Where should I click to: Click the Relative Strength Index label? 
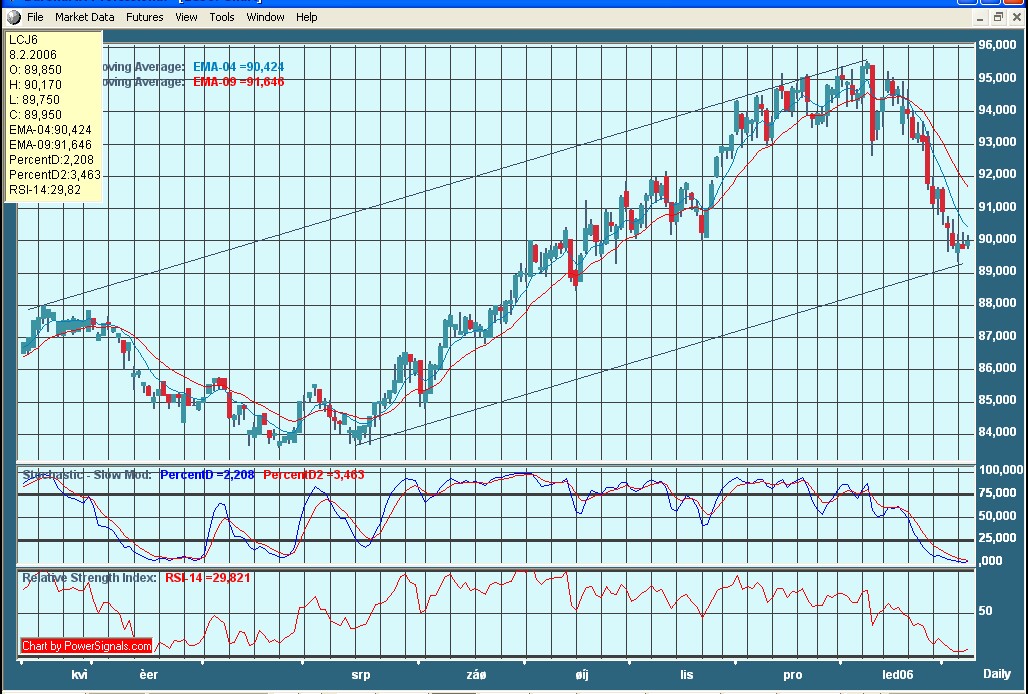(x=90, y=578)
